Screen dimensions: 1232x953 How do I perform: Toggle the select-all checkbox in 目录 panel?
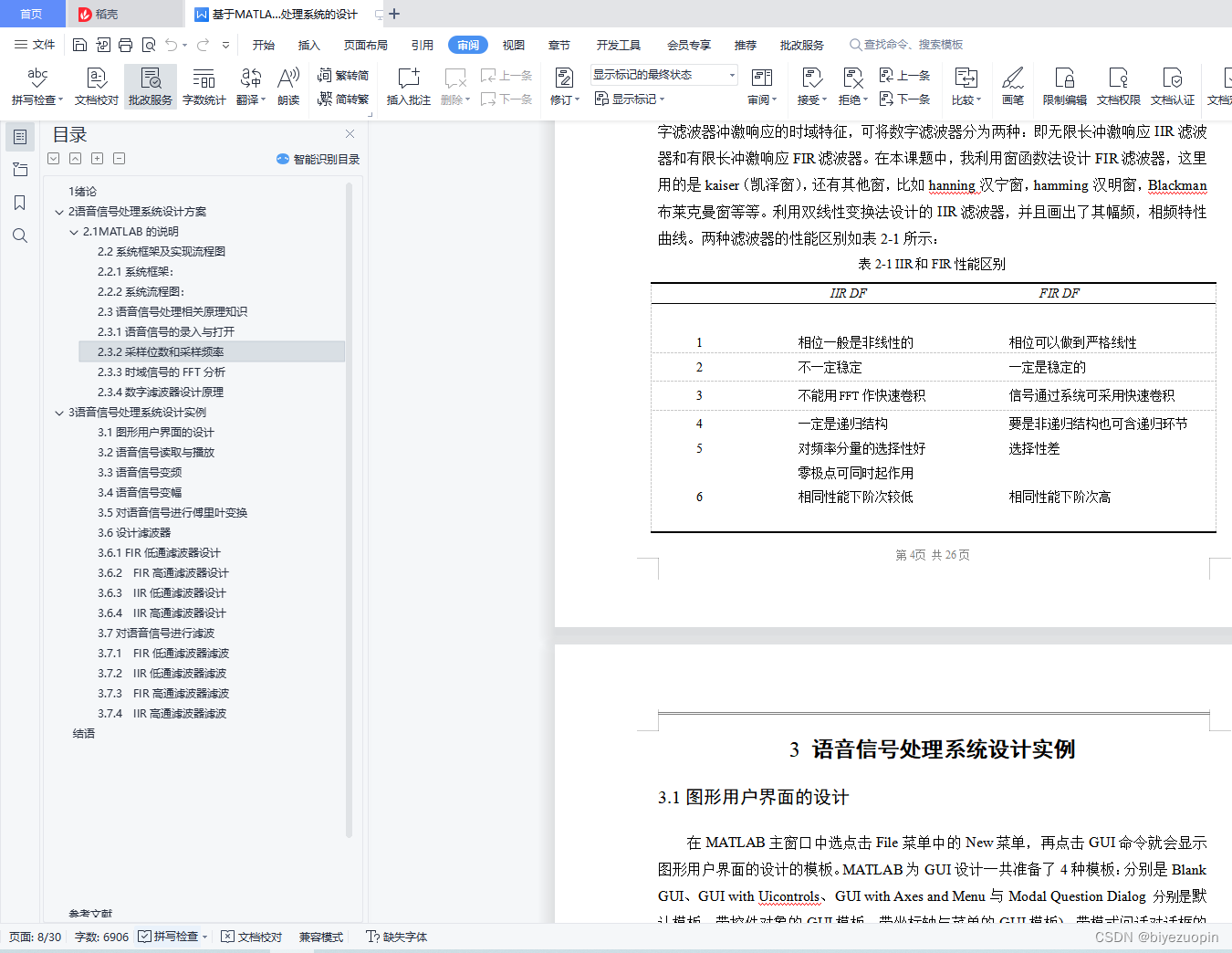point(53,158)
